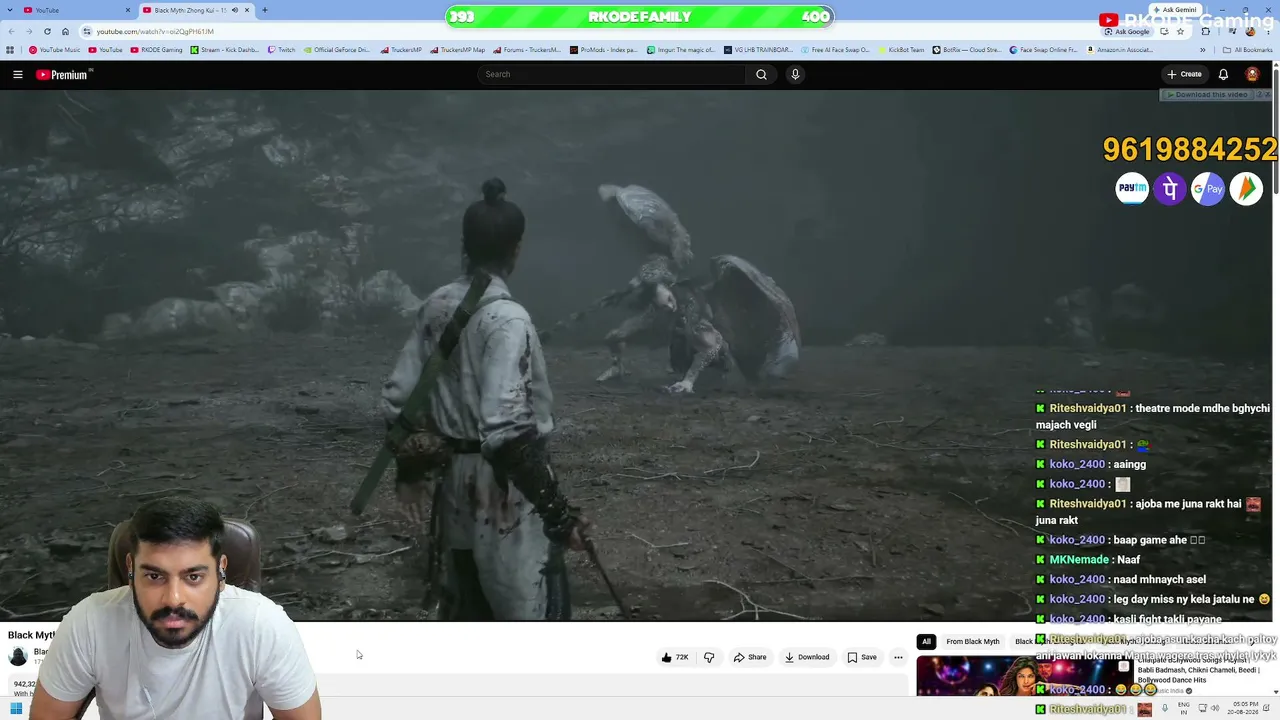Open KickBot Team bookmark

point(900,50)
